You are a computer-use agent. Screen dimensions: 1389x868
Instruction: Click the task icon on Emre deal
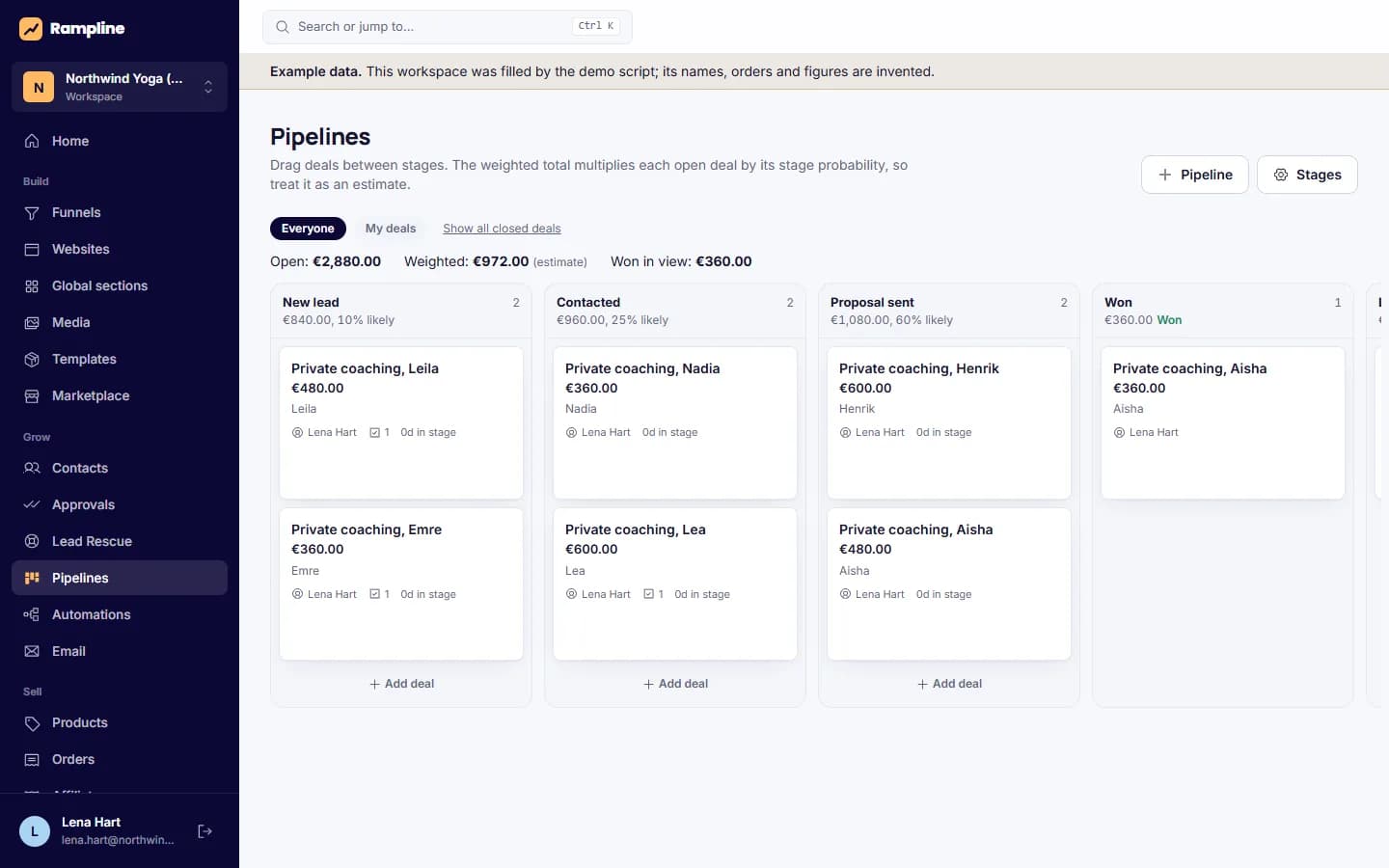(374, 594)
